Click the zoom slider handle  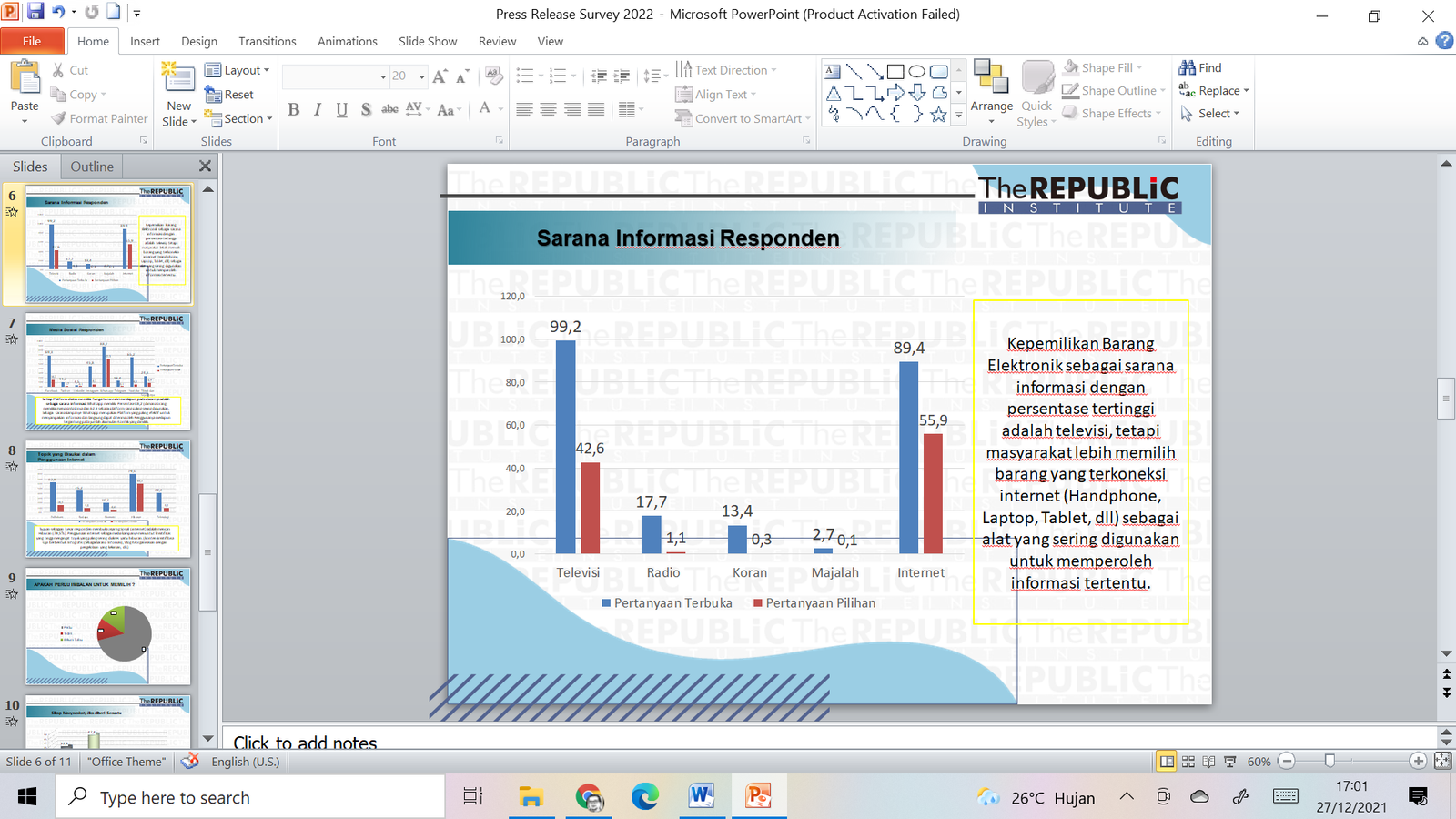[x=1330, y=761]
